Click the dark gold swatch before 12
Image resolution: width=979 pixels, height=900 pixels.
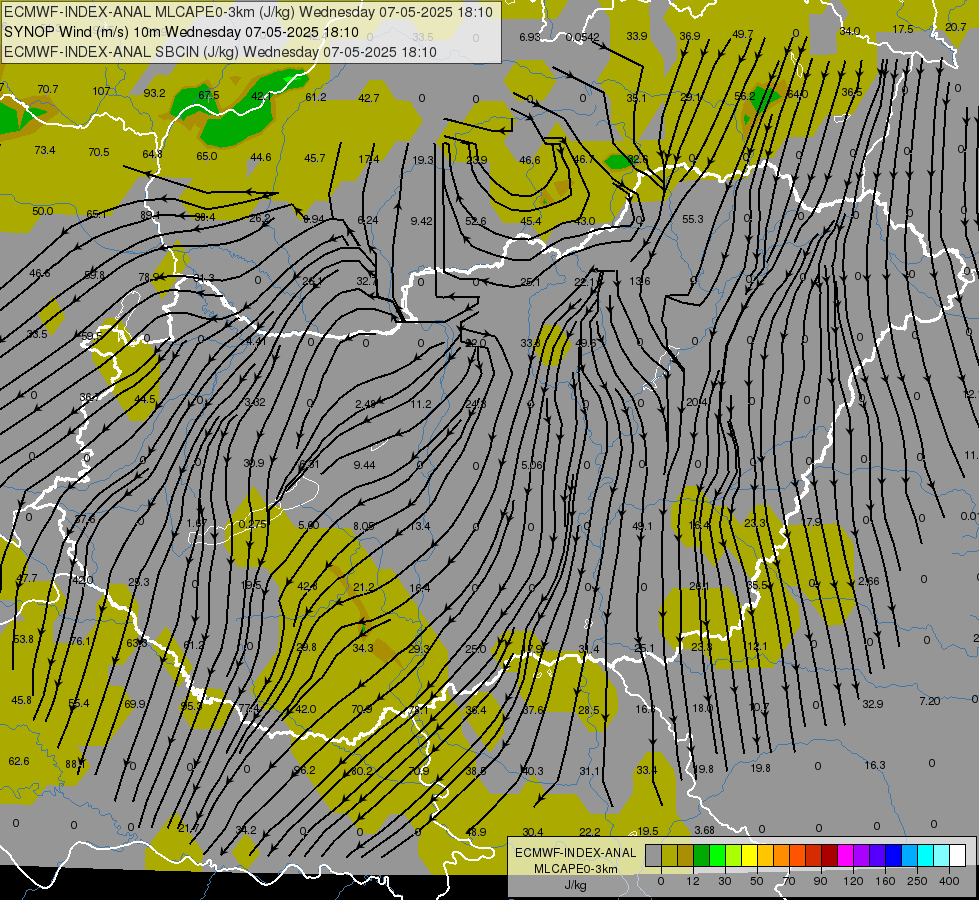point(686,855)
